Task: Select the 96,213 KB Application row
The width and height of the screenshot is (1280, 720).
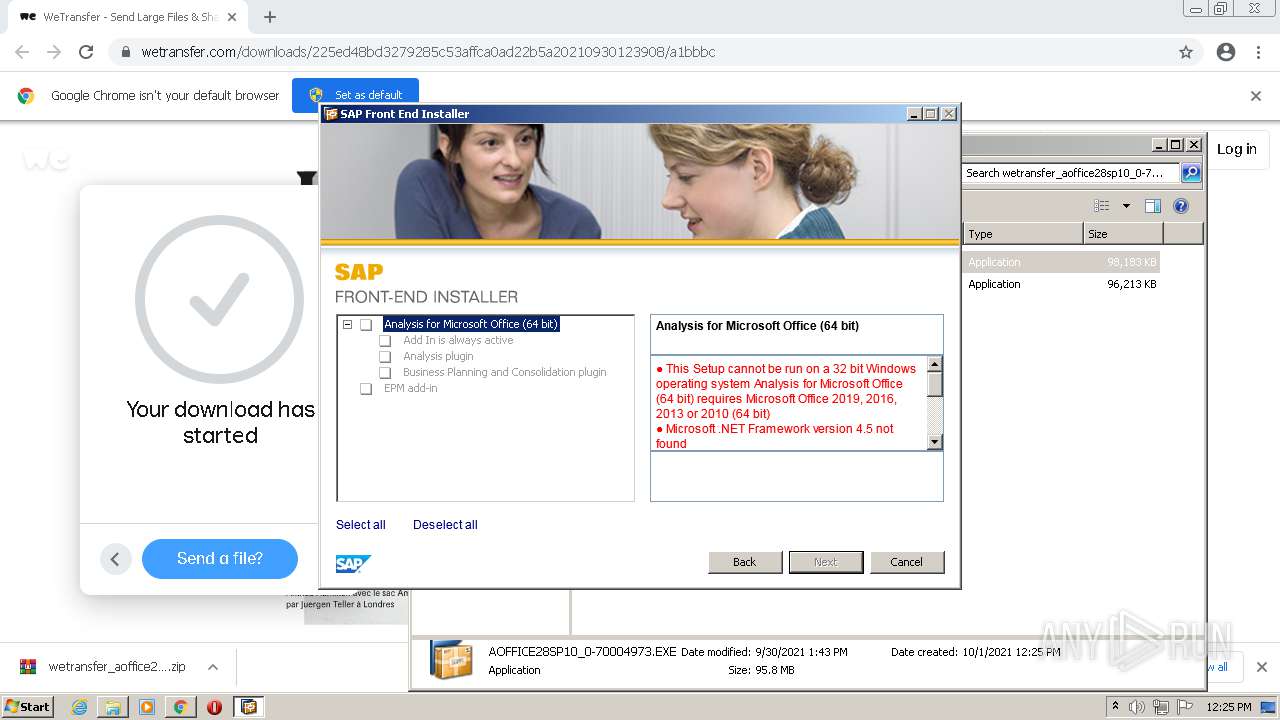Action: point(1061,284)
